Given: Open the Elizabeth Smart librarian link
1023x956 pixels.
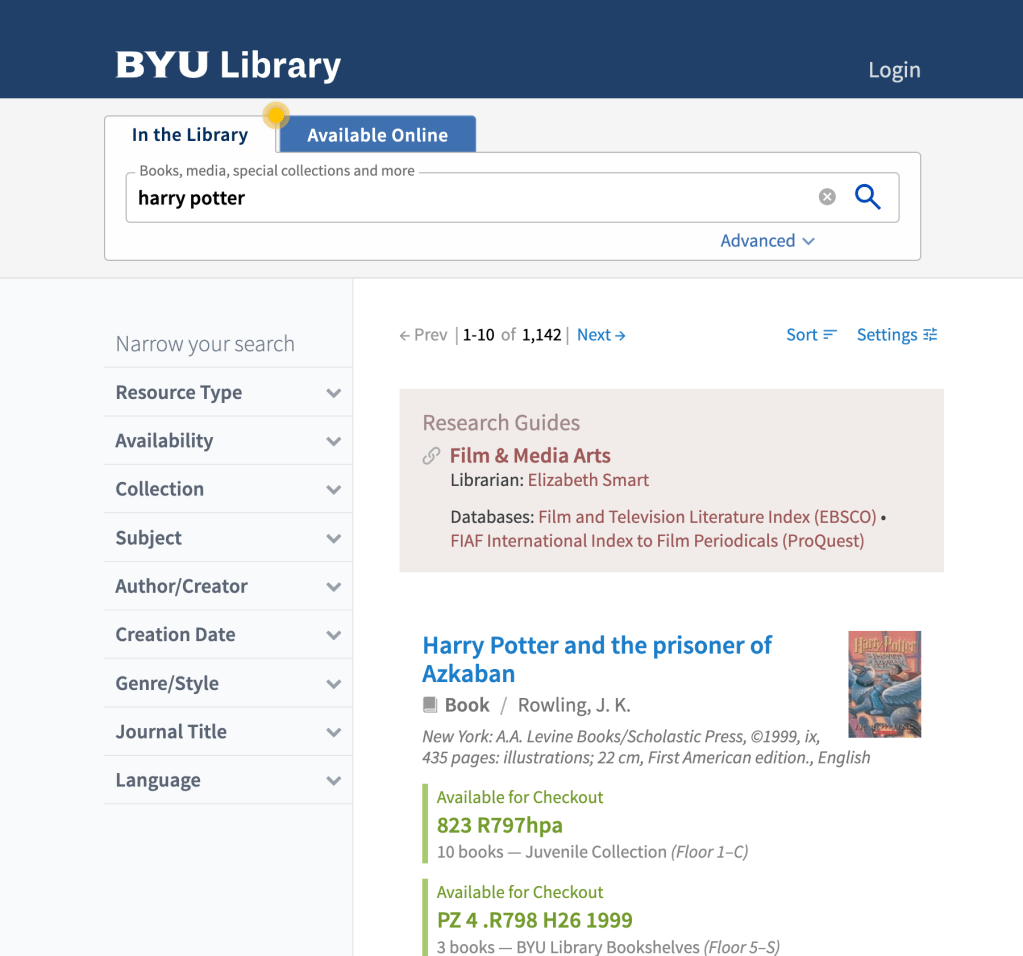Looking at the screenshot, I should pyautogui.click(x=588, y=480).
